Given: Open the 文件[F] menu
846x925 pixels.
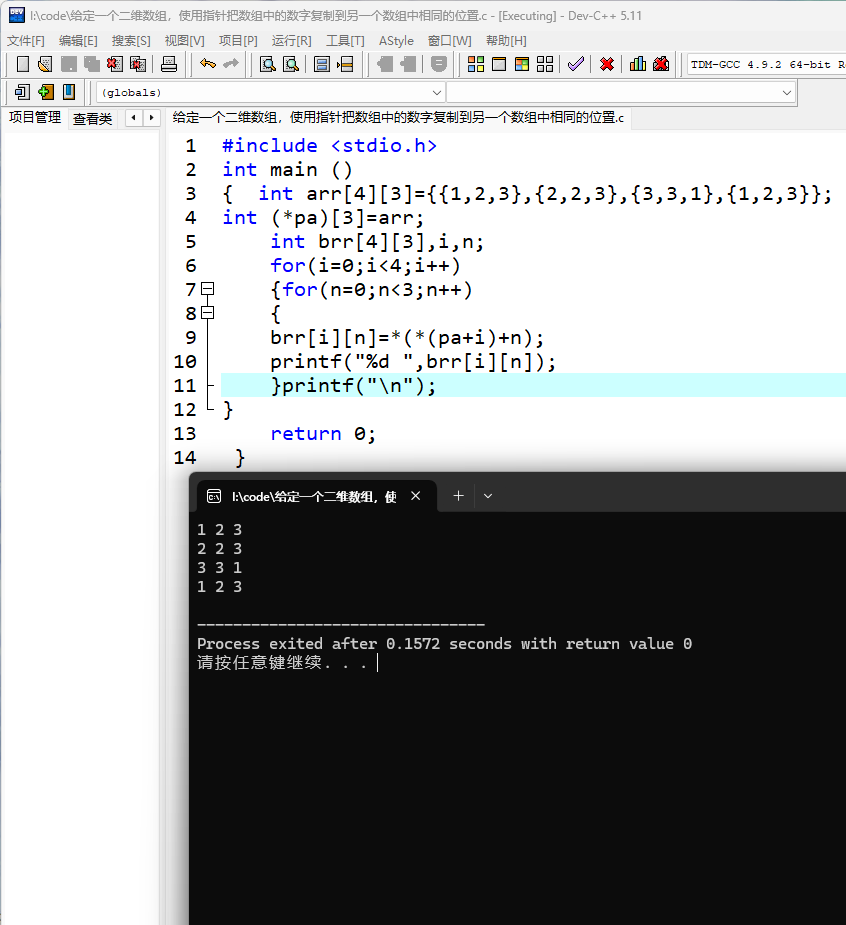Looking at the screenshot, I should click(25, 41).
